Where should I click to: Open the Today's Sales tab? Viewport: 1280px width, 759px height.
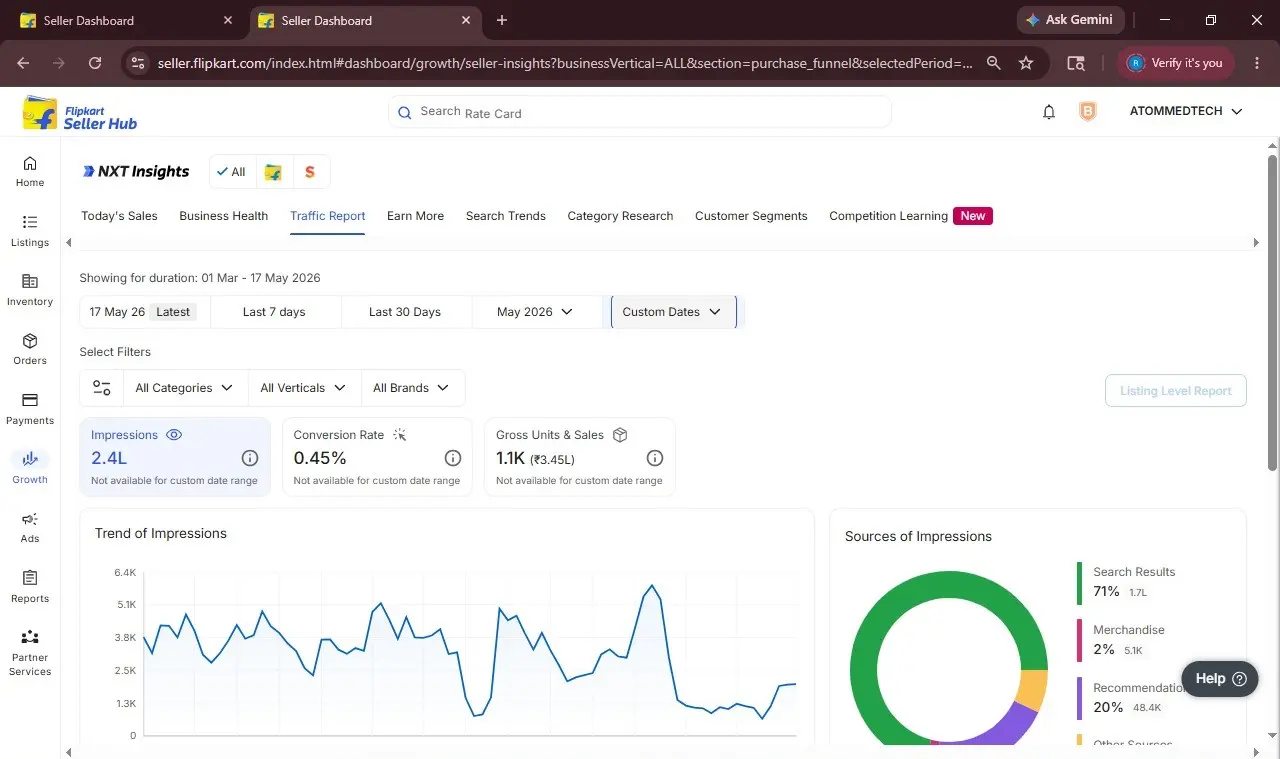tap(119, 216)
